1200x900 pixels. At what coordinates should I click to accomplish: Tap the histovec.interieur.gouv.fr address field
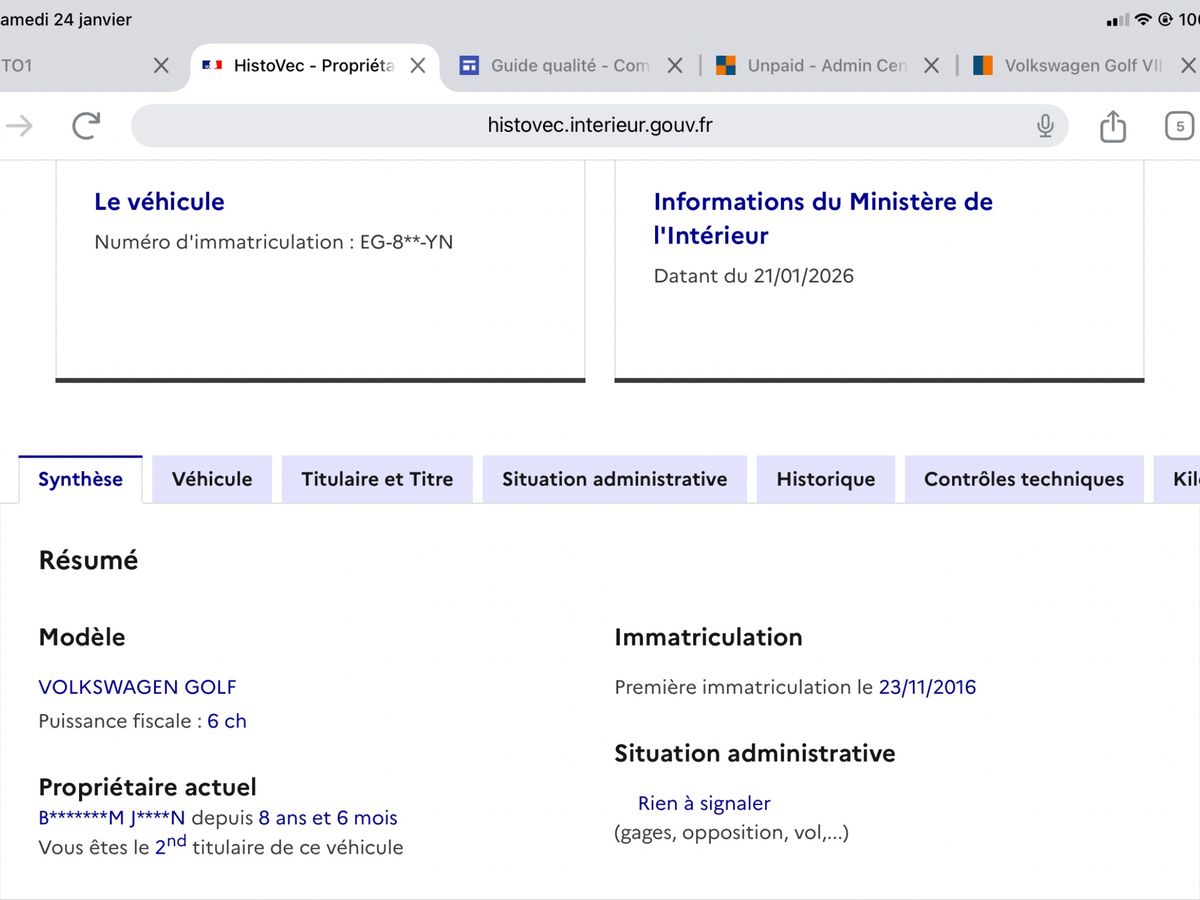click(600, 126)
